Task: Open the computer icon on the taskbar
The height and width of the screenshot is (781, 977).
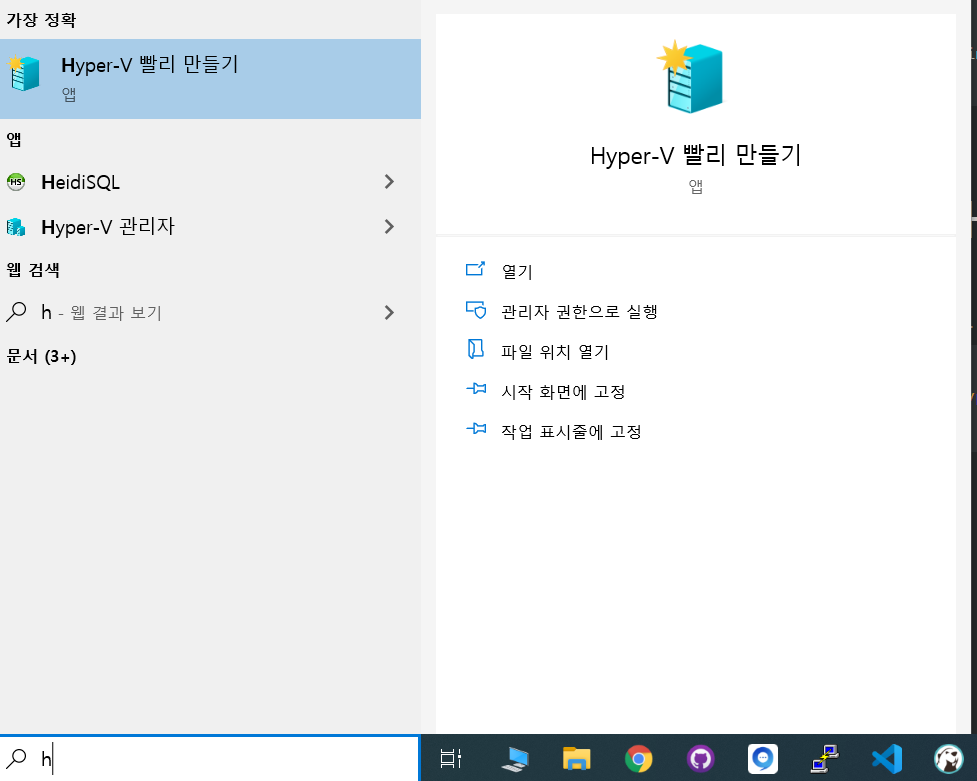Action: click(x=514, y=759)
